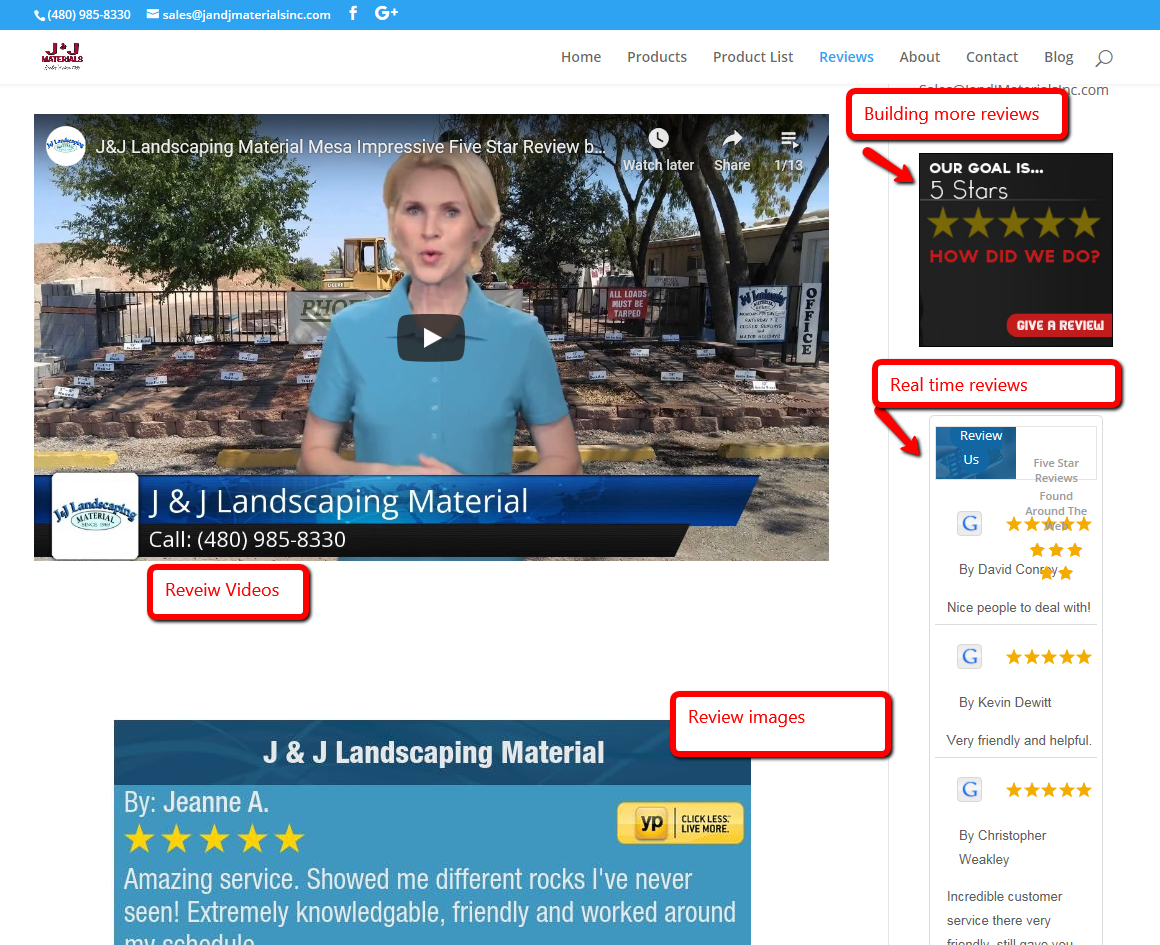Click Google icon beside David Conroy review

(969, 524)
